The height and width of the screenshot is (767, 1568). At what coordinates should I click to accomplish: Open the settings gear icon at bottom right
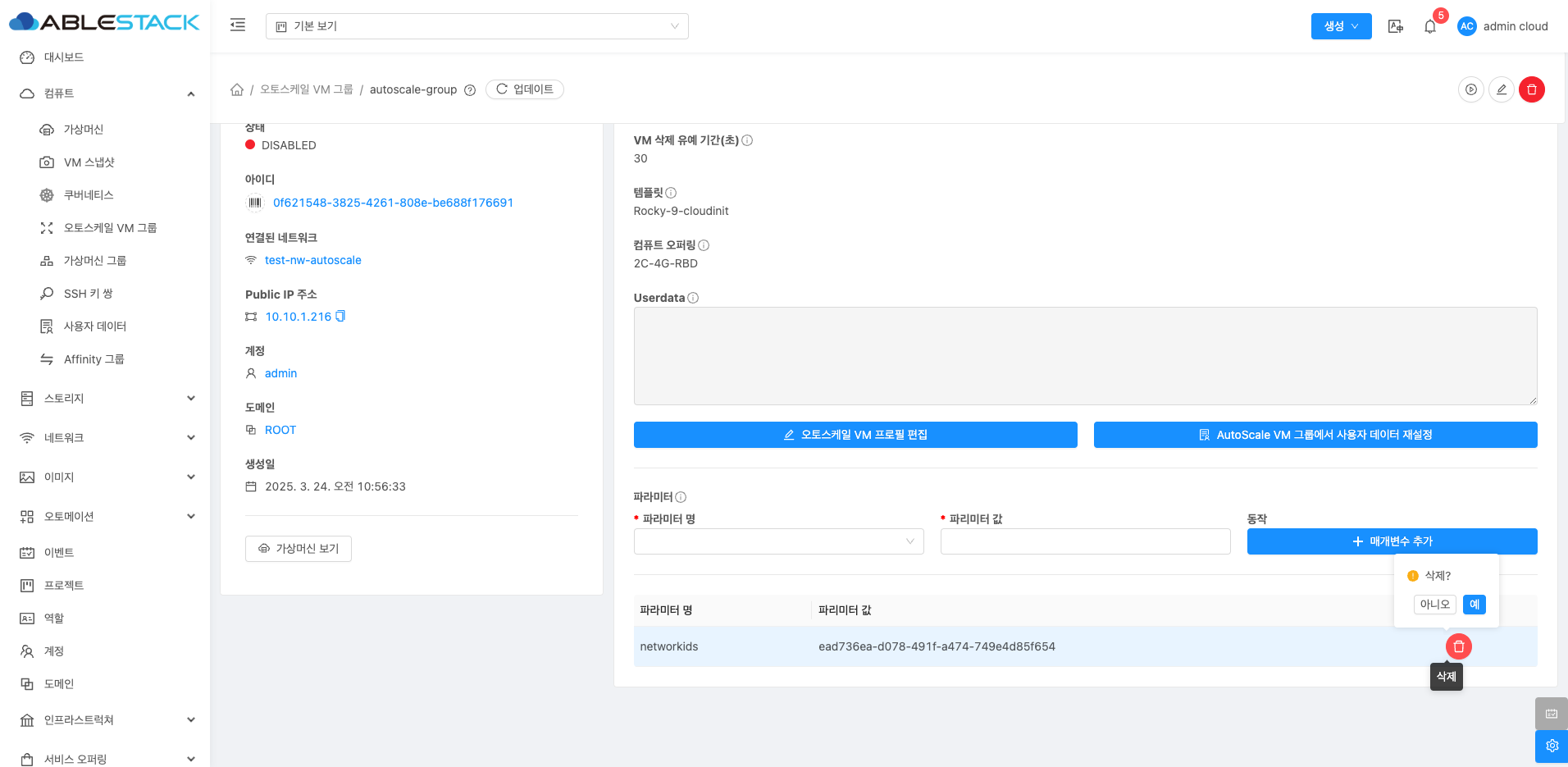pyautogui.click(x=1551, y=746)
